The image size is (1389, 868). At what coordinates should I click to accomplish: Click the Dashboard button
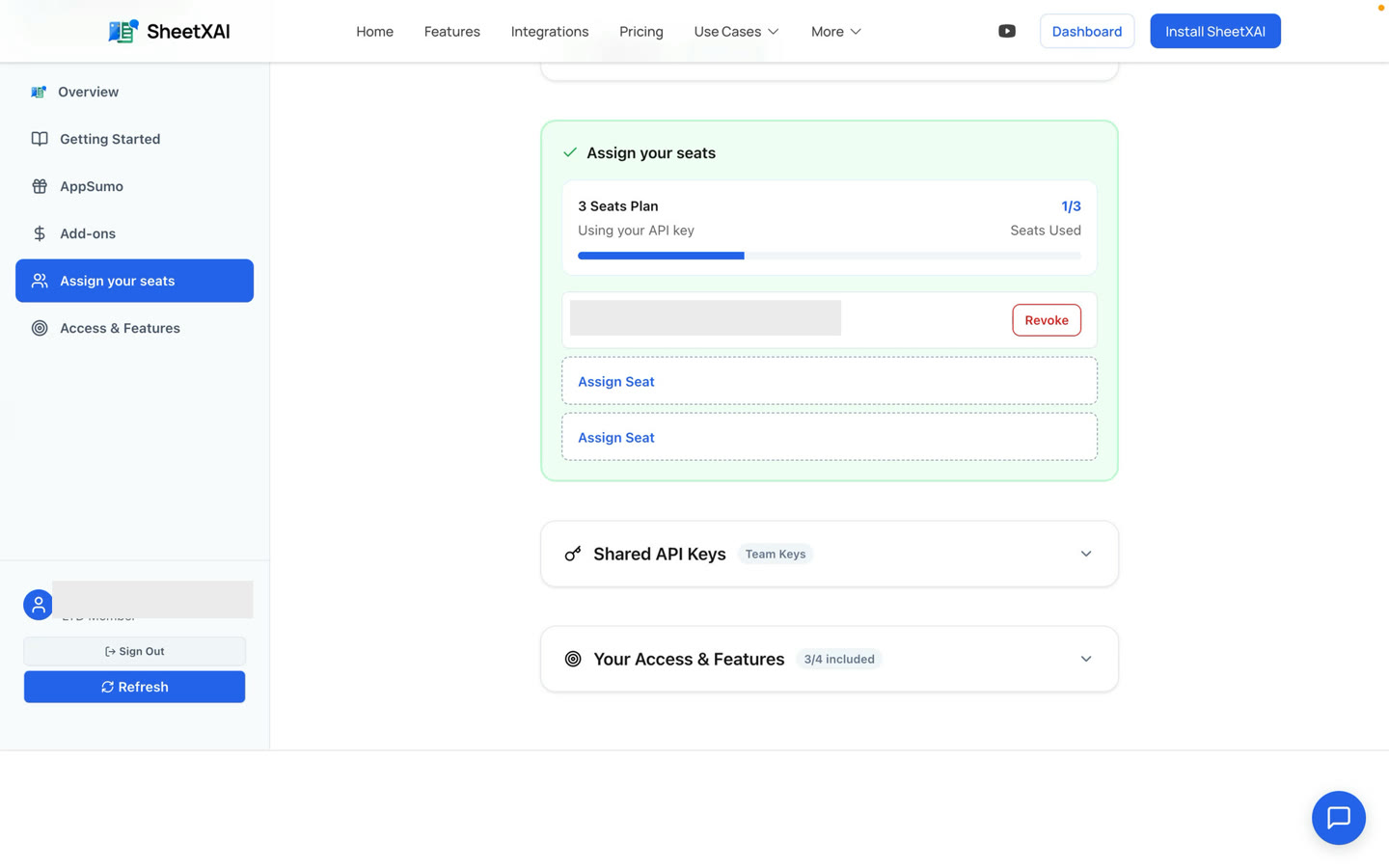coord(1087,31)
